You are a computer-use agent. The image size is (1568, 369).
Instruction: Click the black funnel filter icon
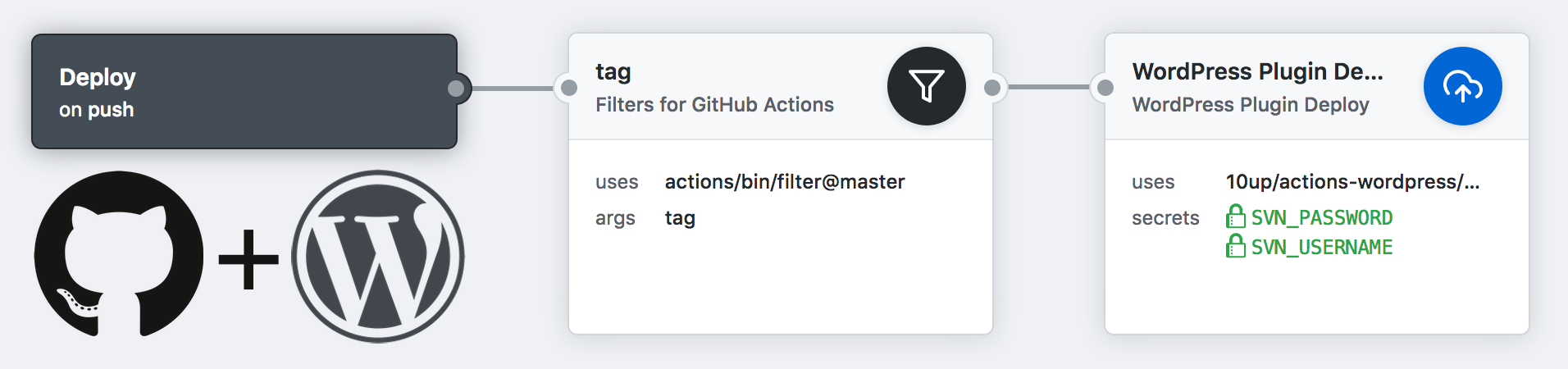pyautogui.click(x=926, y=86)
